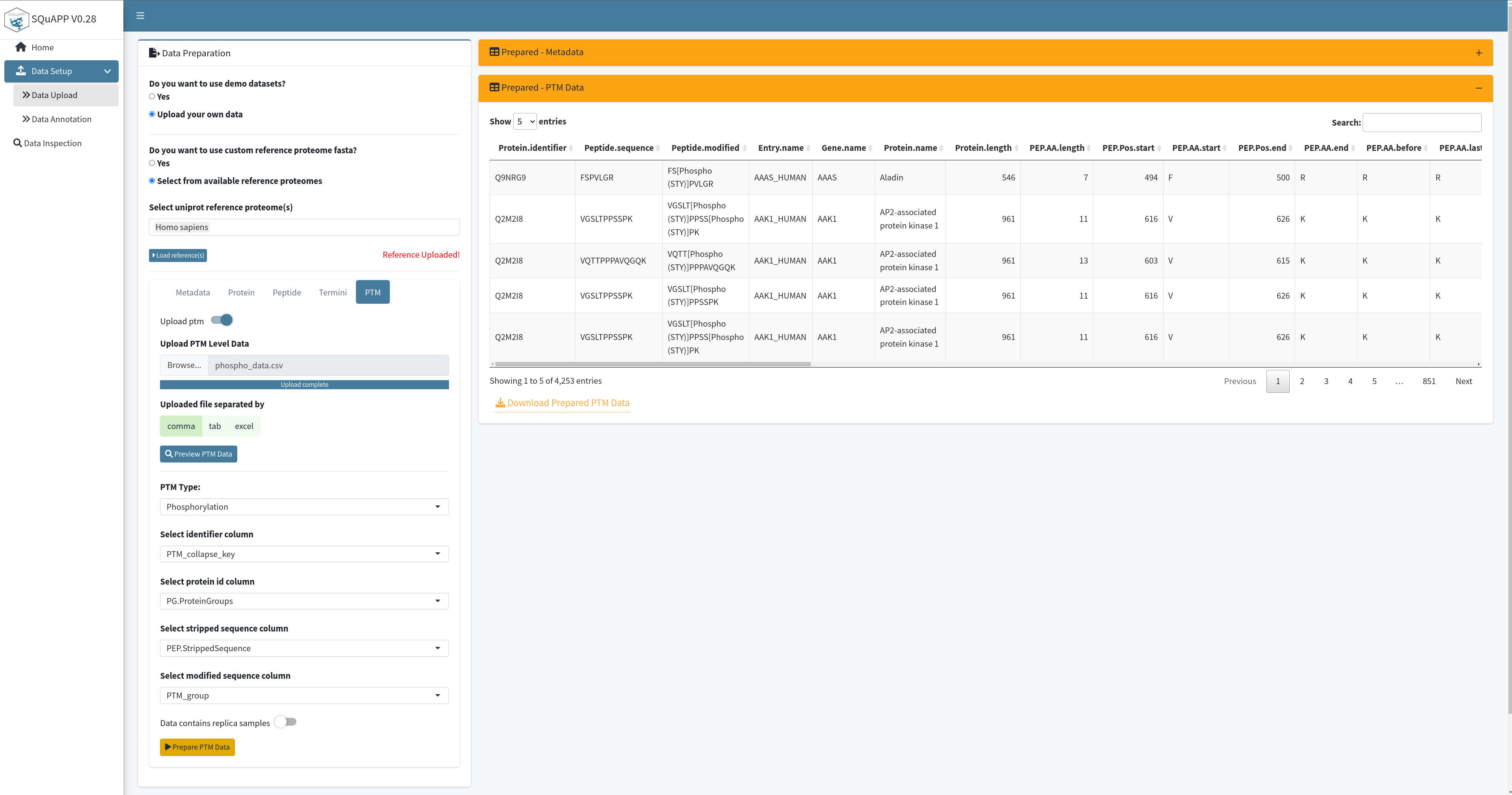Viewport: 1512px width, 795px height.
Task: Open the PTM Type dropdown
Action: [x=304, y=507]
